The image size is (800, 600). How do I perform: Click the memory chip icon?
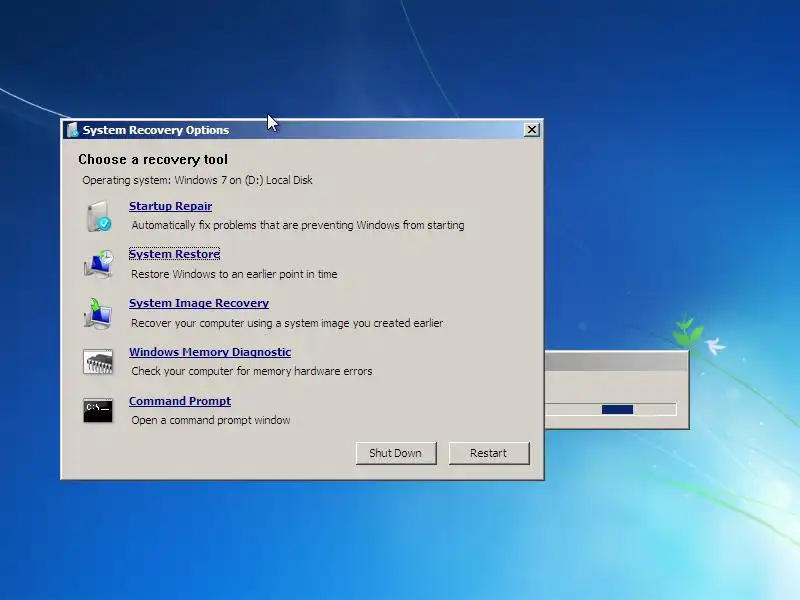98,362
